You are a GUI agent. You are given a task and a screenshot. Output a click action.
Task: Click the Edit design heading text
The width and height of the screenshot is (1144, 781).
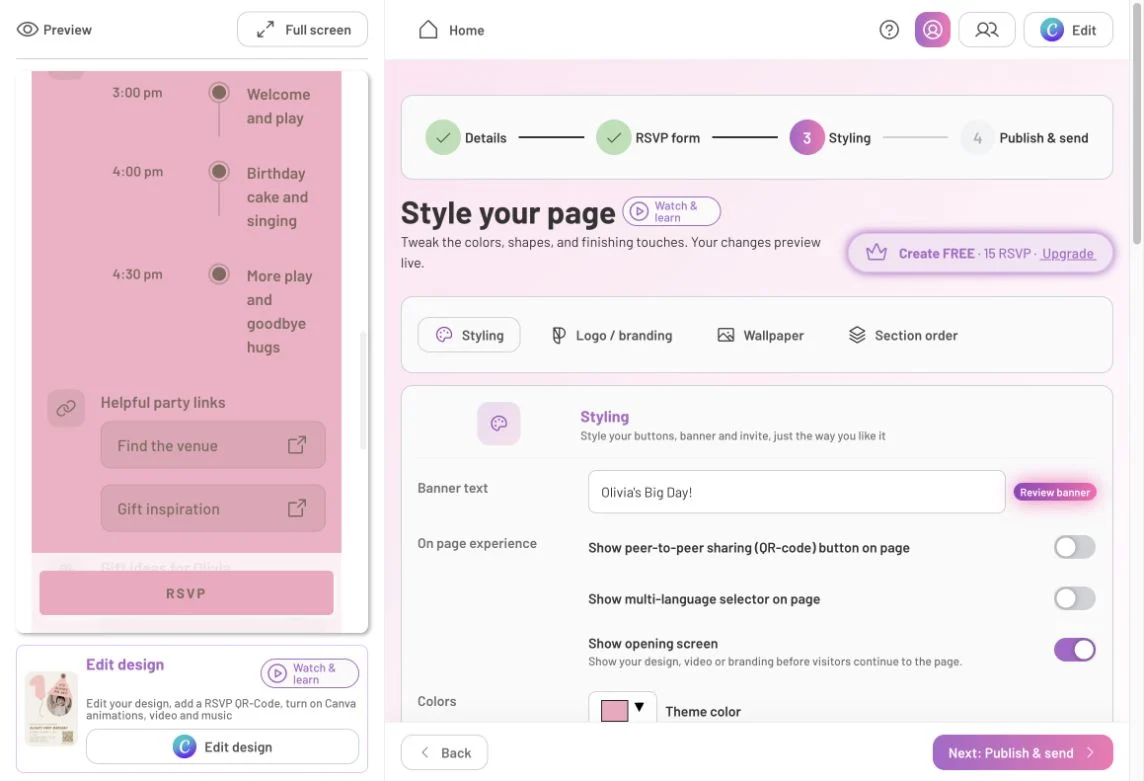point(125,665)
